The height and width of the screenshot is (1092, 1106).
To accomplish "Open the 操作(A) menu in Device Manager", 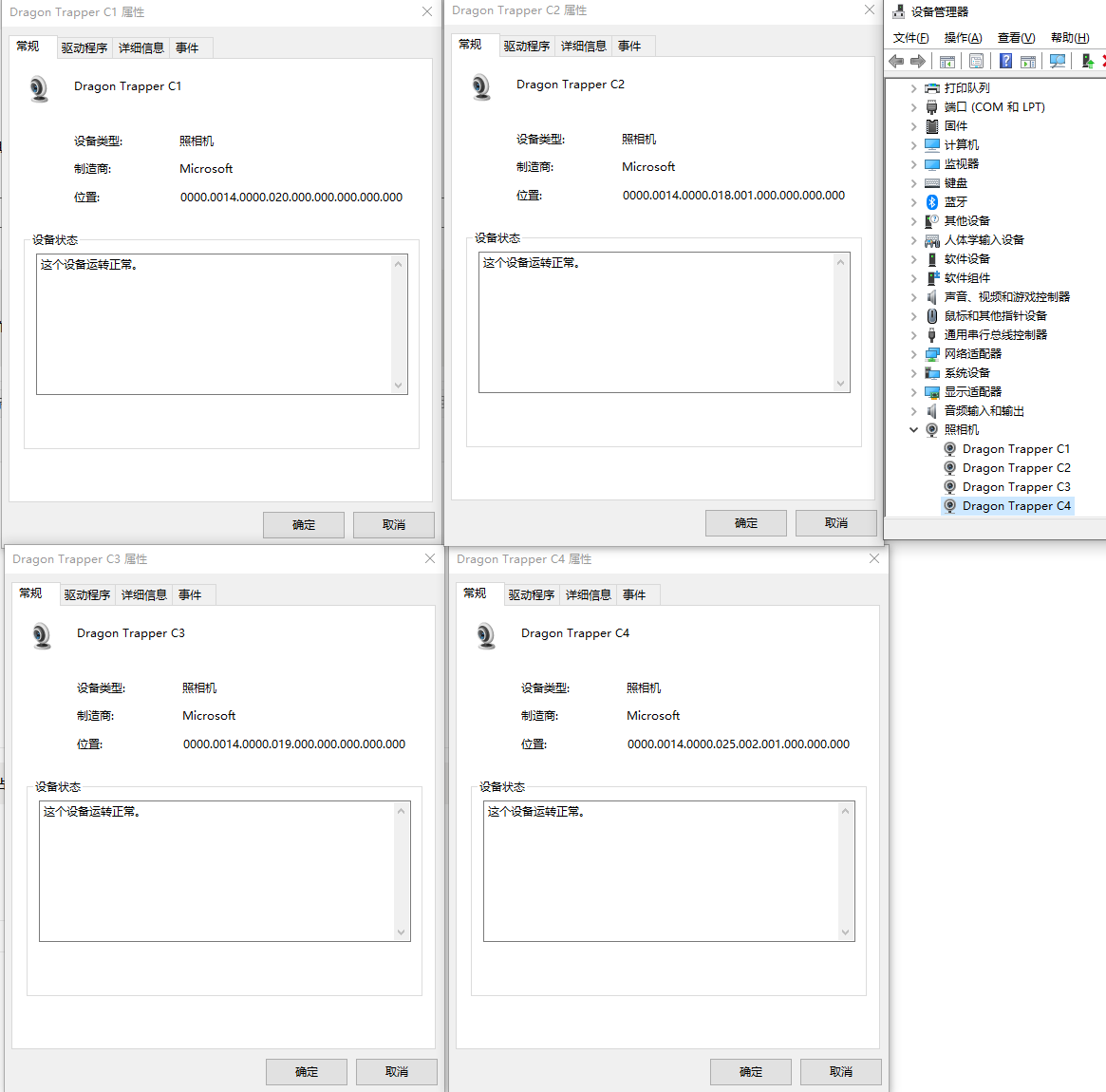I will pyautogui.click(x=963, y=38).
